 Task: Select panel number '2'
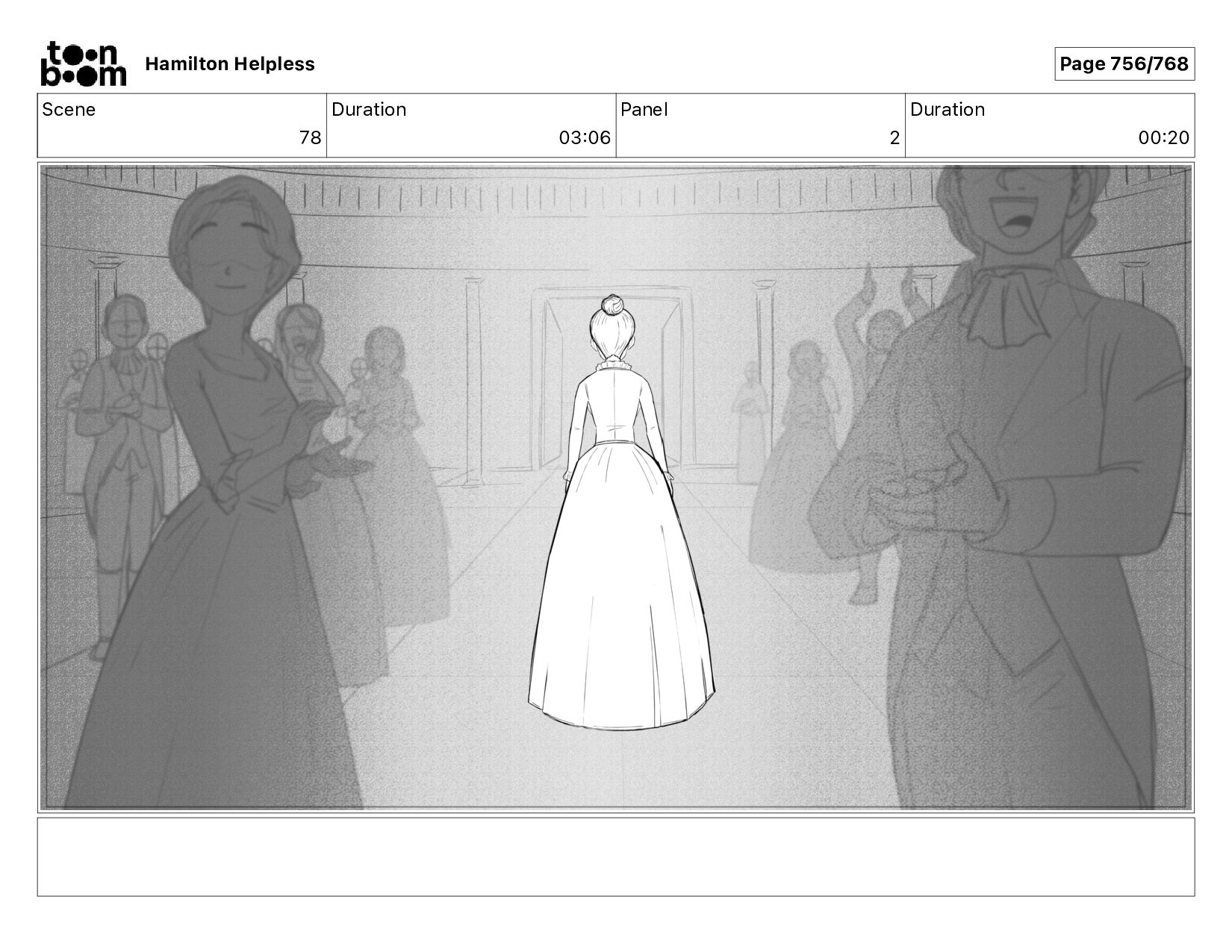point(895,138)
